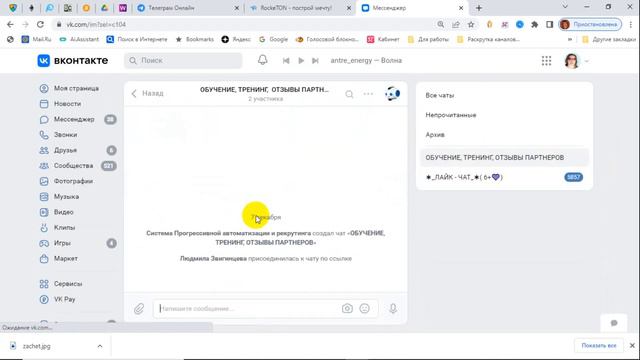Open Маркет in sidebar
This screenshot has width=640, height=360.
58,258
